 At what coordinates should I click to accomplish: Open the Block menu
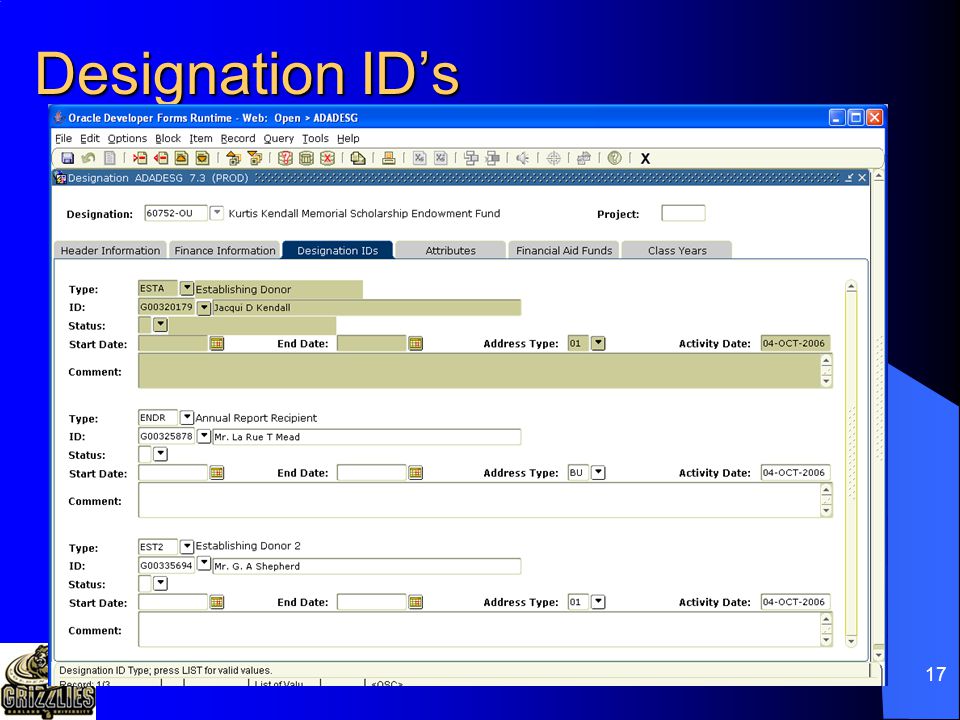click(x=168, y=138)
